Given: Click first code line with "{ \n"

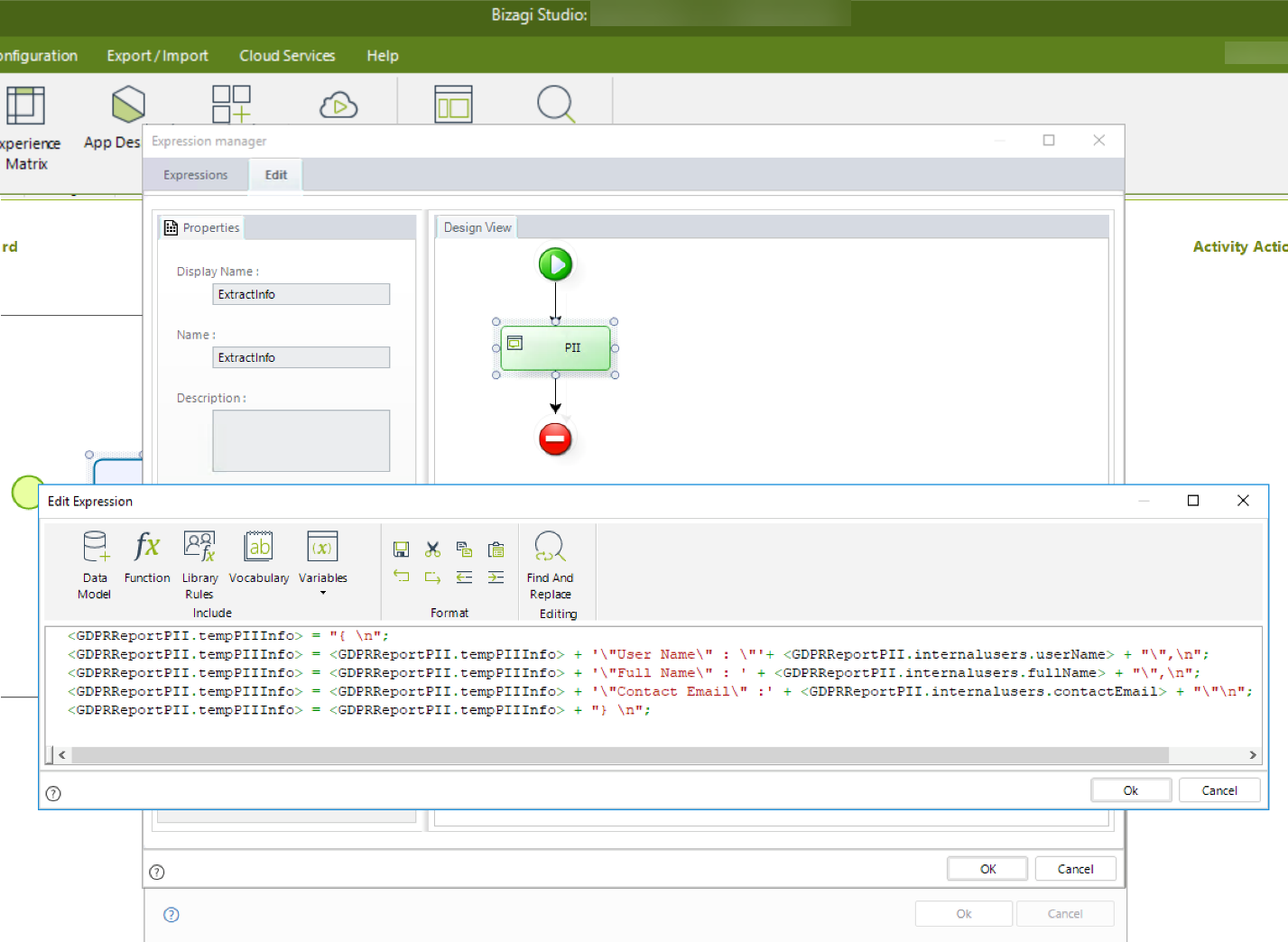Looking at the screenshot, I should point(228,636).
